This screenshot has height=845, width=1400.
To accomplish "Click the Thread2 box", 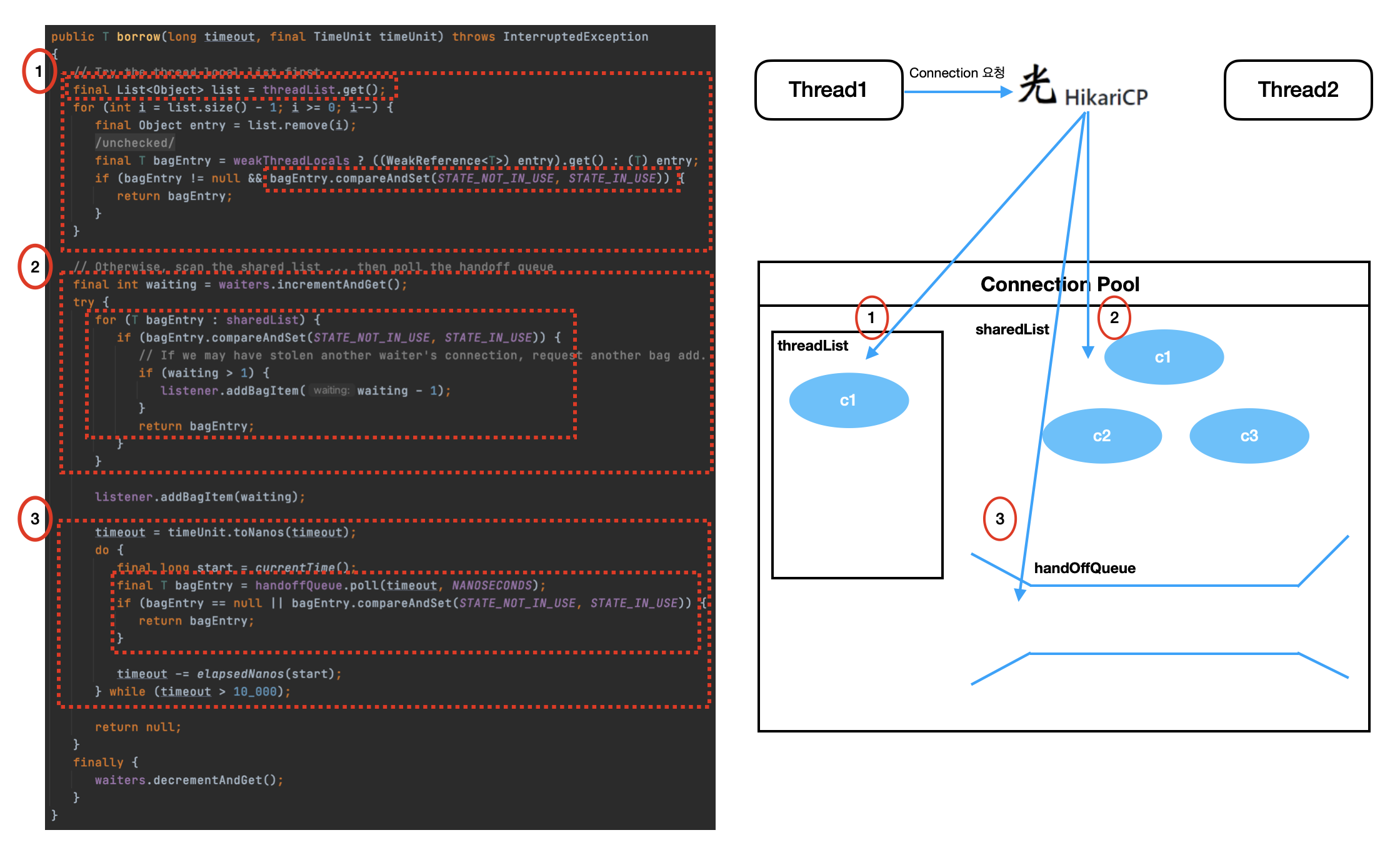I will [1298, 90].
